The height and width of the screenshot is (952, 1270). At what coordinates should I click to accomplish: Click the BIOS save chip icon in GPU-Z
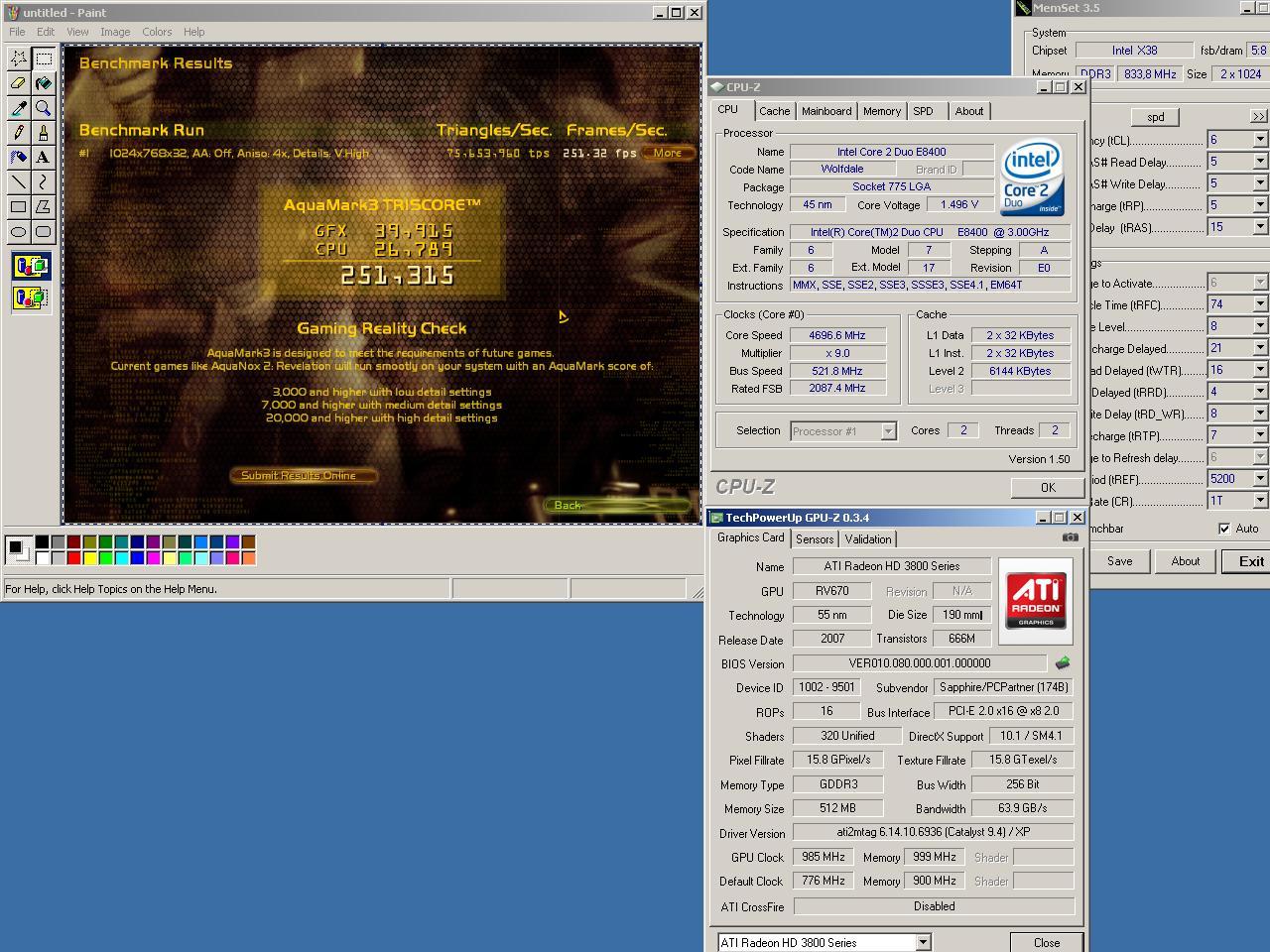[x=1063, y=662]
